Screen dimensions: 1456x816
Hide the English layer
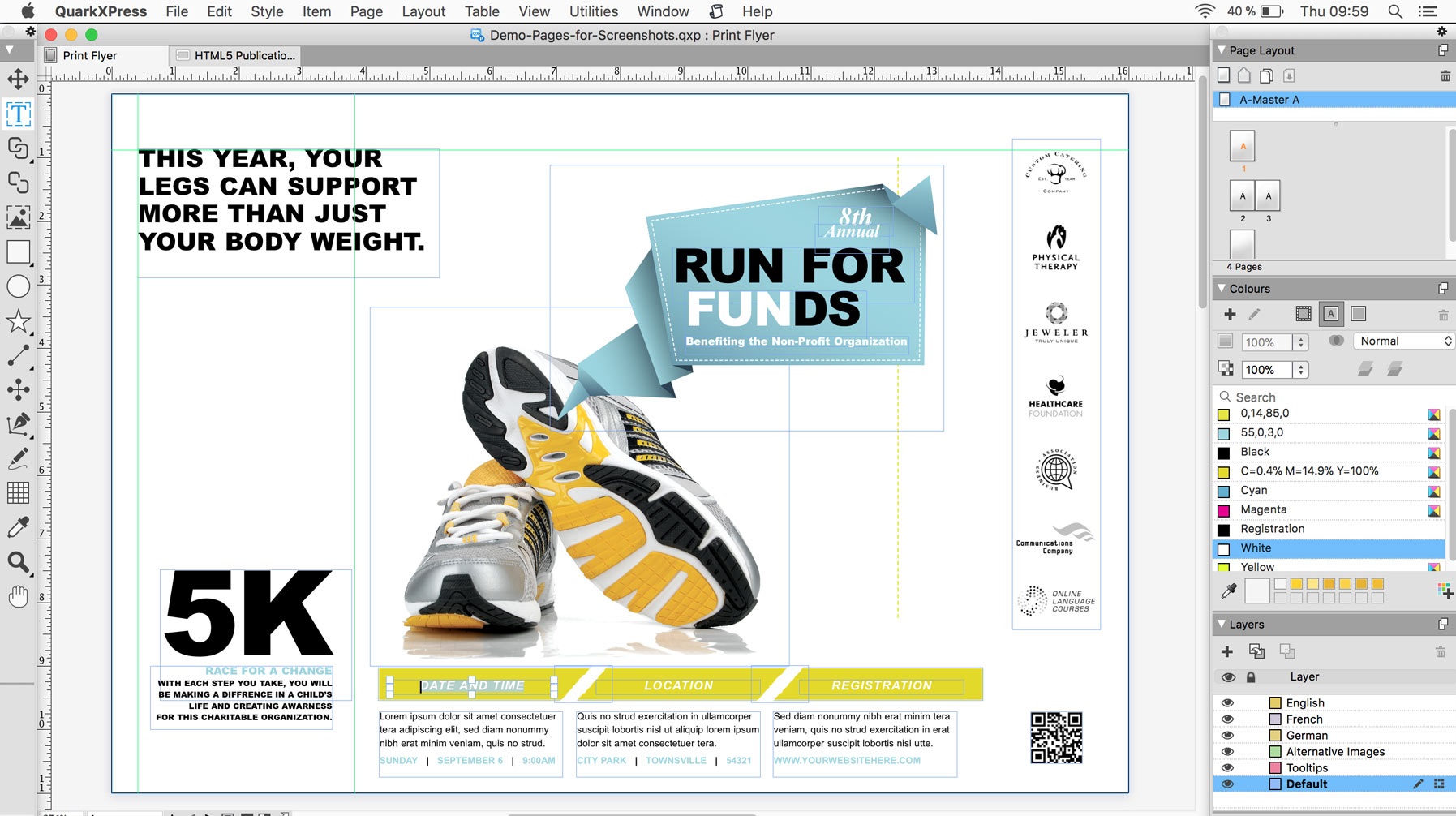tap(1227, 703)
